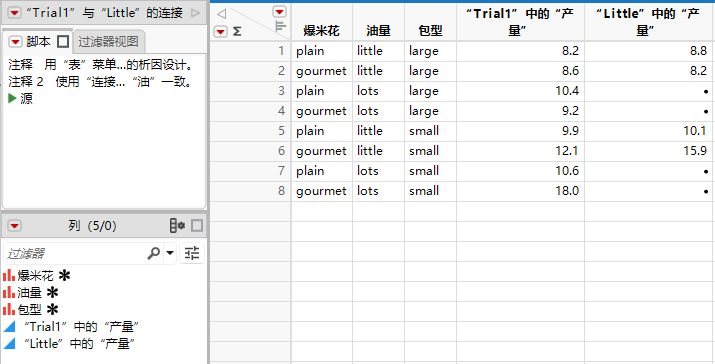The width and height of the screenshot is (715, 364).
Task: Click the cell with value 10.6
Action: tap(520, 171)
